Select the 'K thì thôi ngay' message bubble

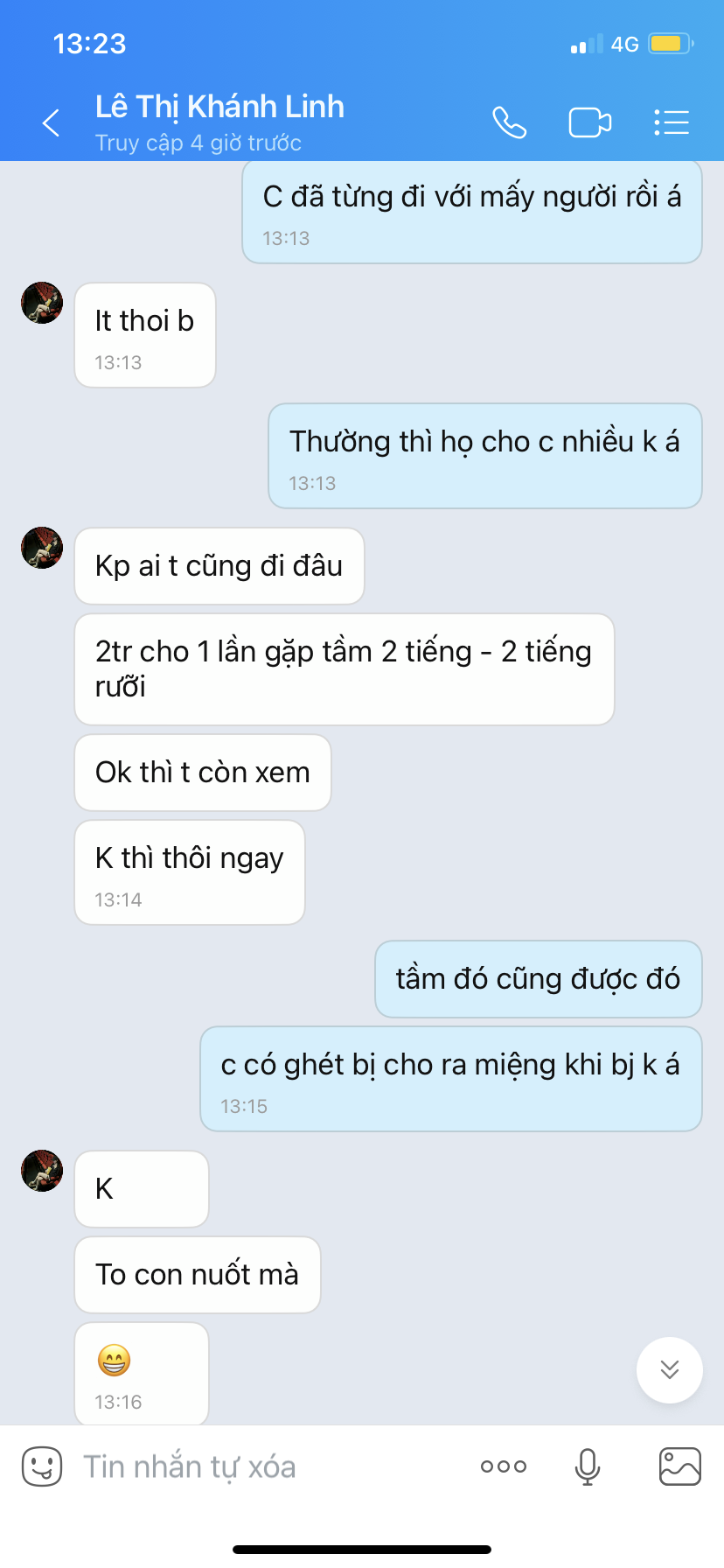[x=190, y=872]
